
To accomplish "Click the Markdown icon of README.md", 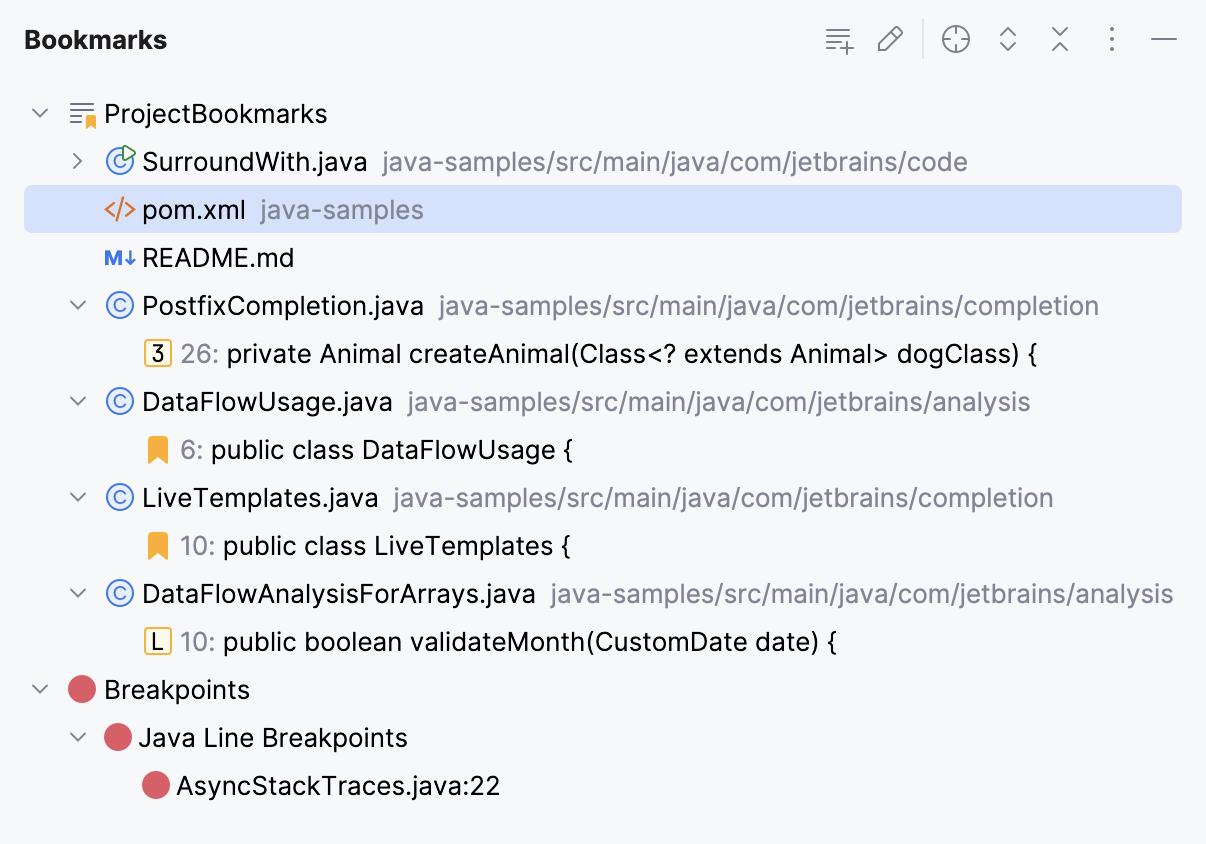I will (x=119, y=257).
